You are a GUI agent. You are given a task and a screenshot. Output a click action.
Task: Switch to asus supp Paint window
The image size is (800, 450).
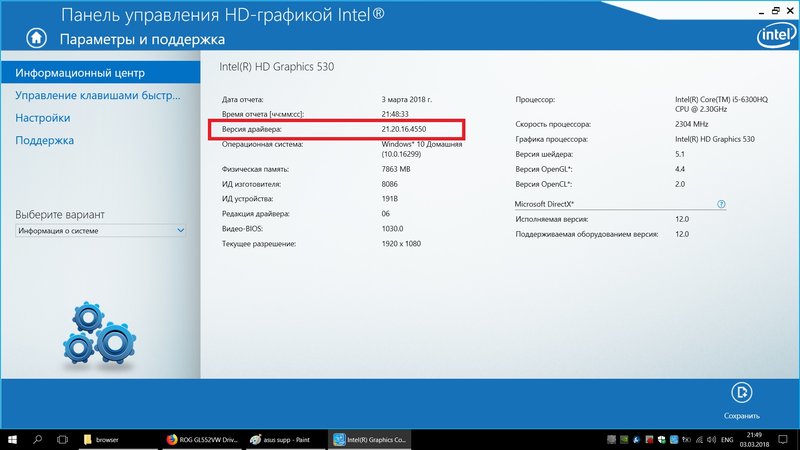(286, 440)
